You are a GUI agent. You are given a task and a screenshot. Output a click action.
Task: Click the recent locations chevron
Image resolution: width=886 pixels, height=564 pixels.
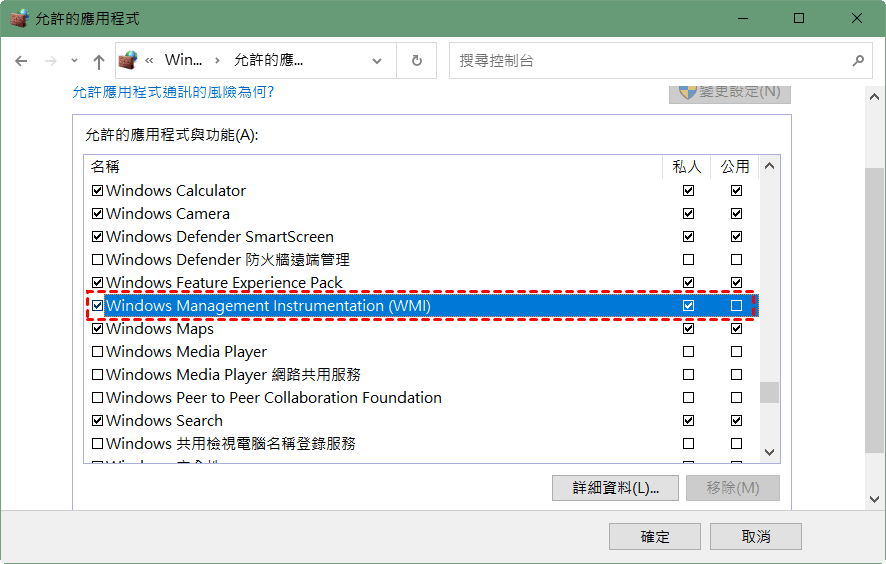[75, 61]
